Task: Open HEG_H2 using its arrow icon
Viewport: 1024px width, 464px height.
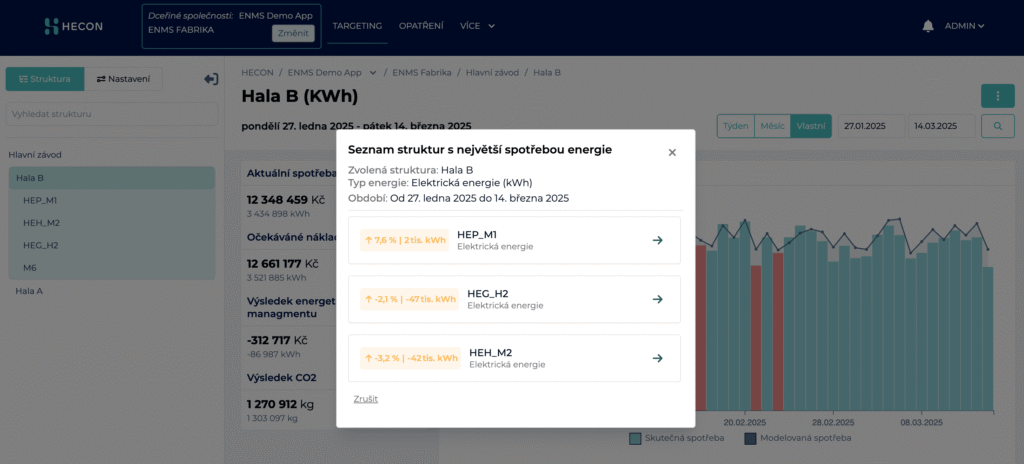Action: coord(658,299)
